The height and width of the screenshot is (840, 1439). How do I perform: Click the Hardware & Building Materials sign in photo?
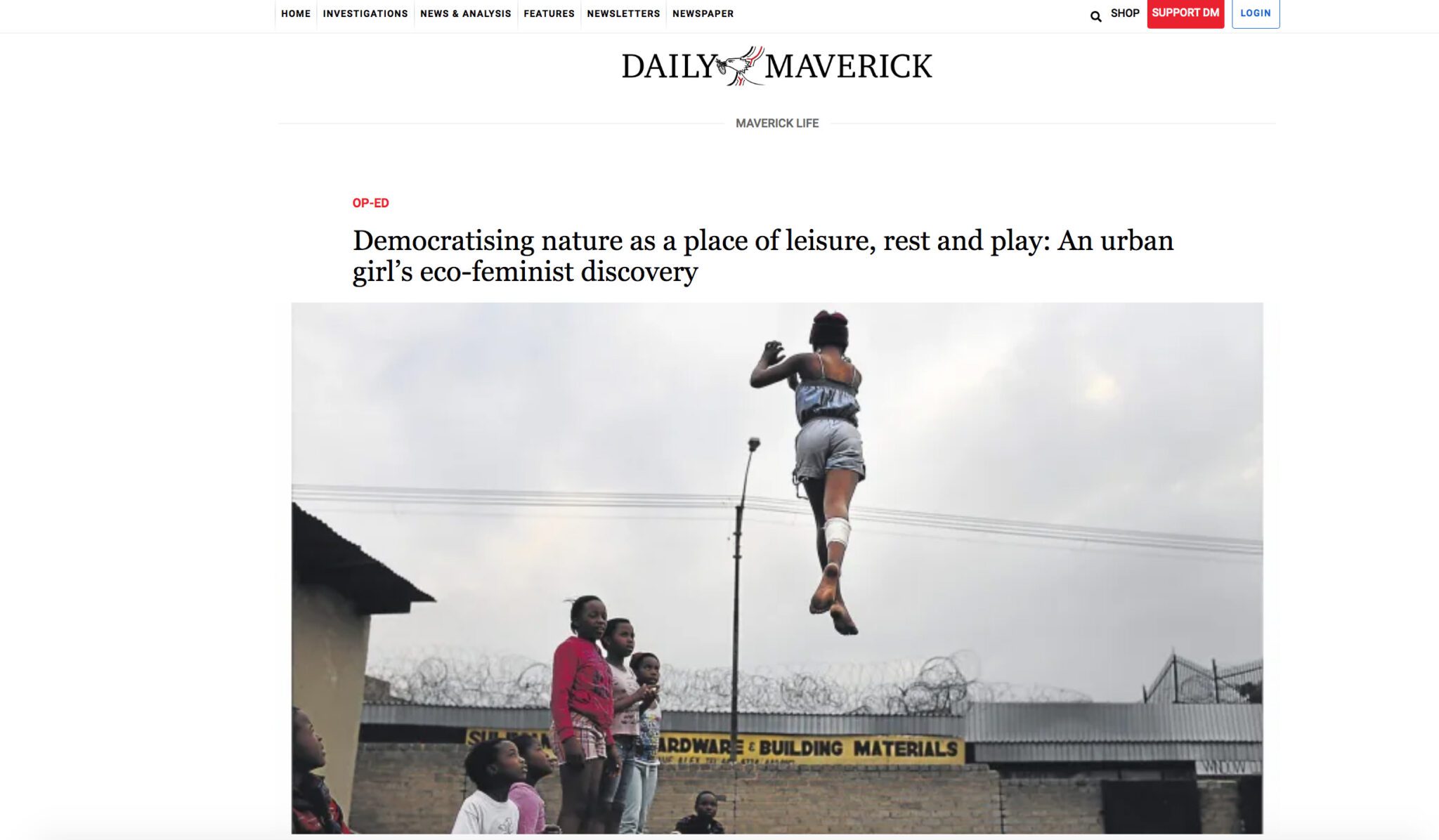[808, 748]
